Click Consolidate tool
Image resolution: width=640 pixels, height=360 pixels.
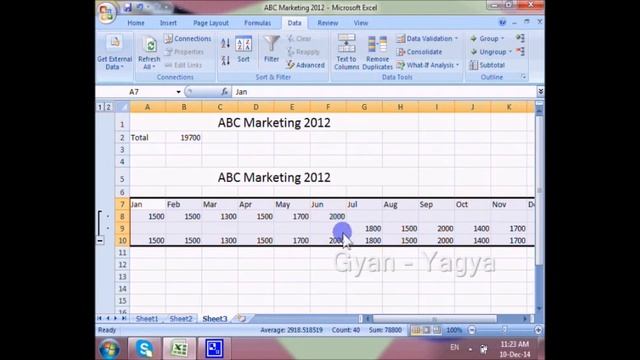coord(420,52)
